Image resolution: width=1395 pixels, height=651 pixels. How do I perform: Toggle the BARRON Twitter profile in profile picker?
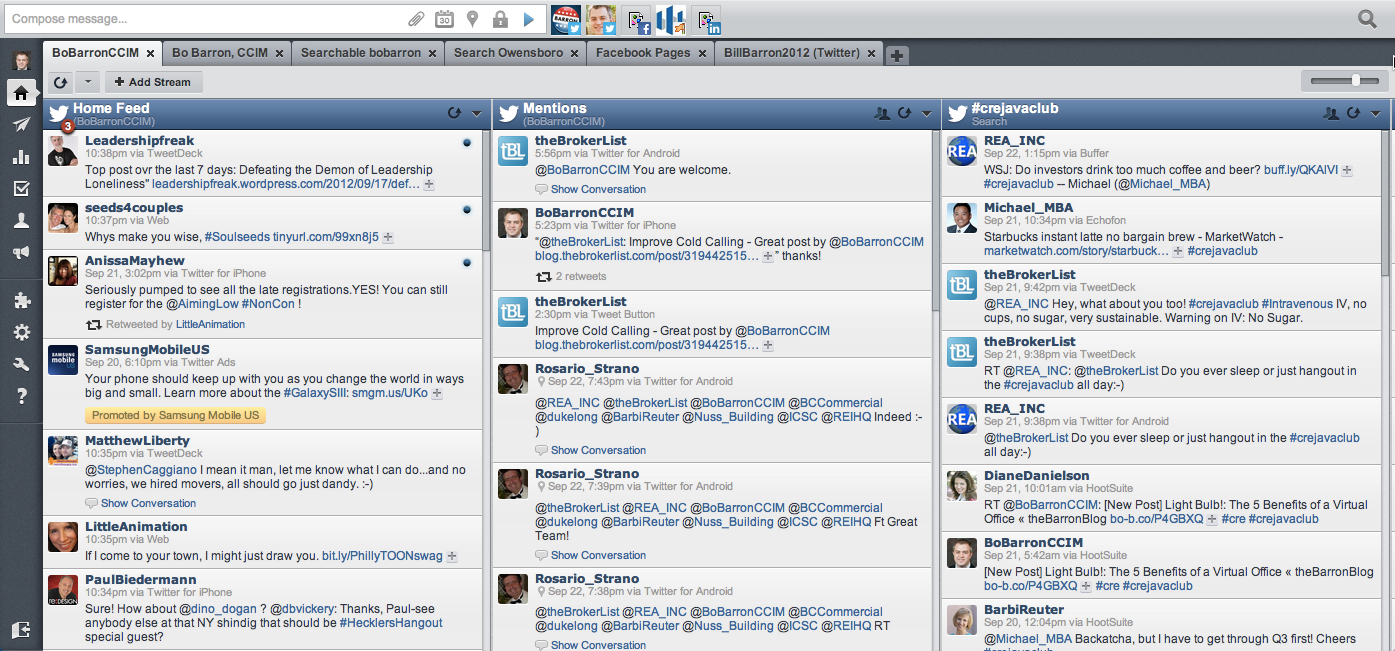pyautogui.click(x=565, y=19)
